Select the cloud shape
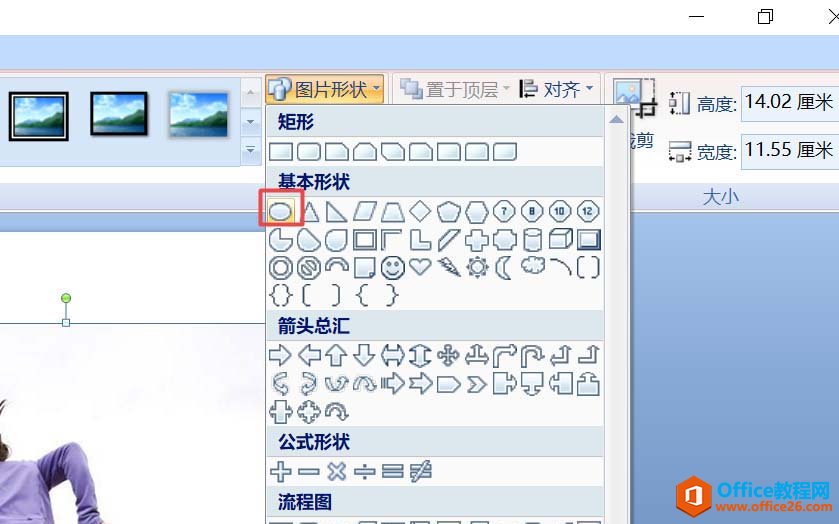 (532, 265)
